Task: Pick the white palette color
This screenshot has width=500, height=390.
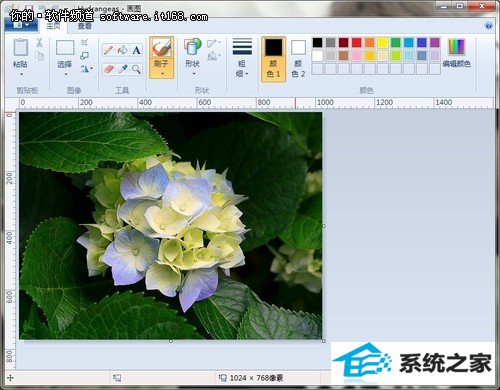Action: coord(317,55)
